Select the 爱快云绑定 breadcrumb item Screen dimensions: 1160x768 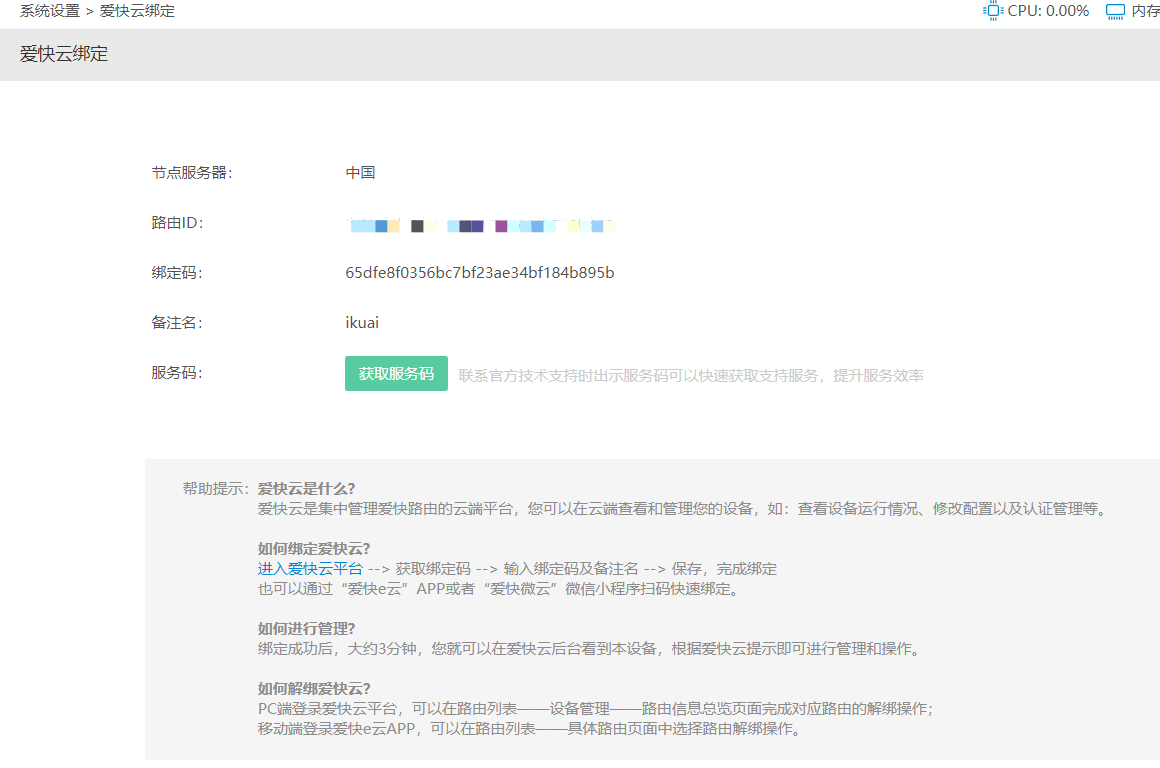[138, 11]
